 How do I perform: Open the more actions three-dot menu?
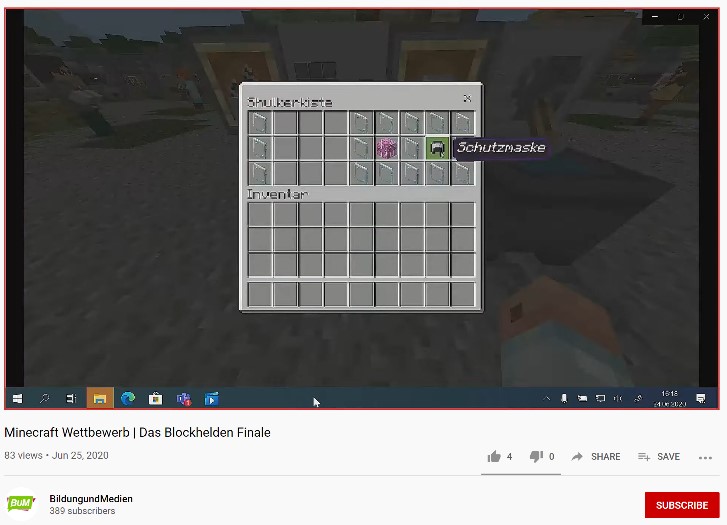[x=705, y=458]
